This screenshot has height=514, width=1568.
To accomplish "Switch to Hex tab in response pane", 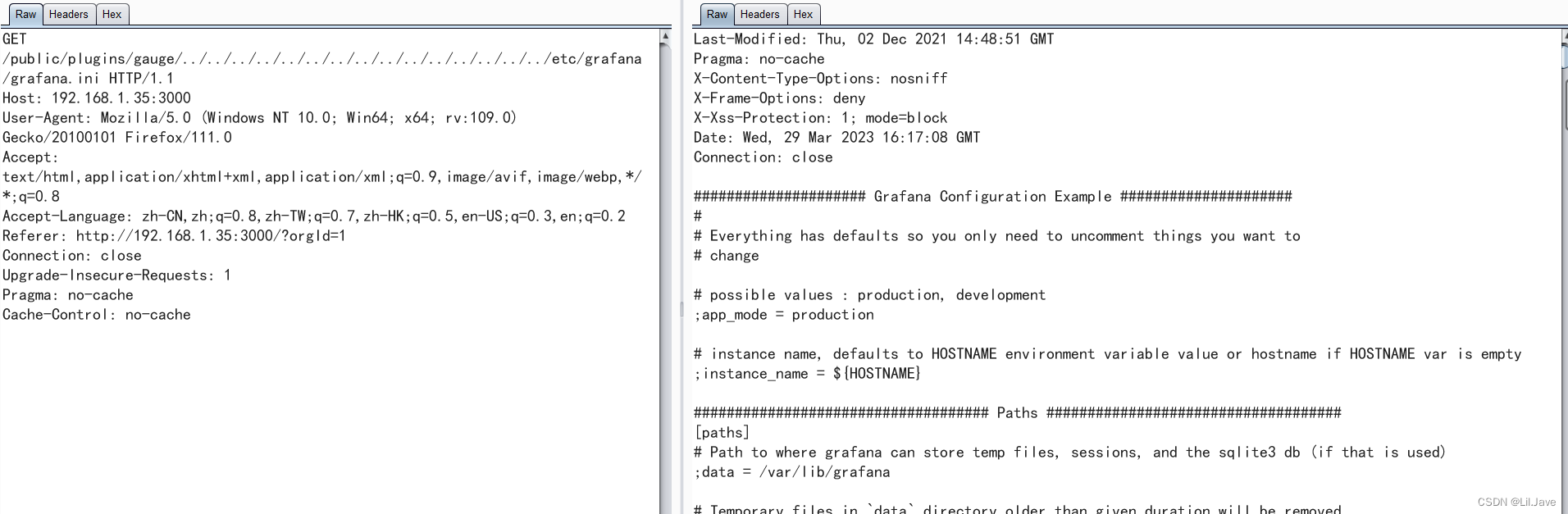I will (804, 14).
